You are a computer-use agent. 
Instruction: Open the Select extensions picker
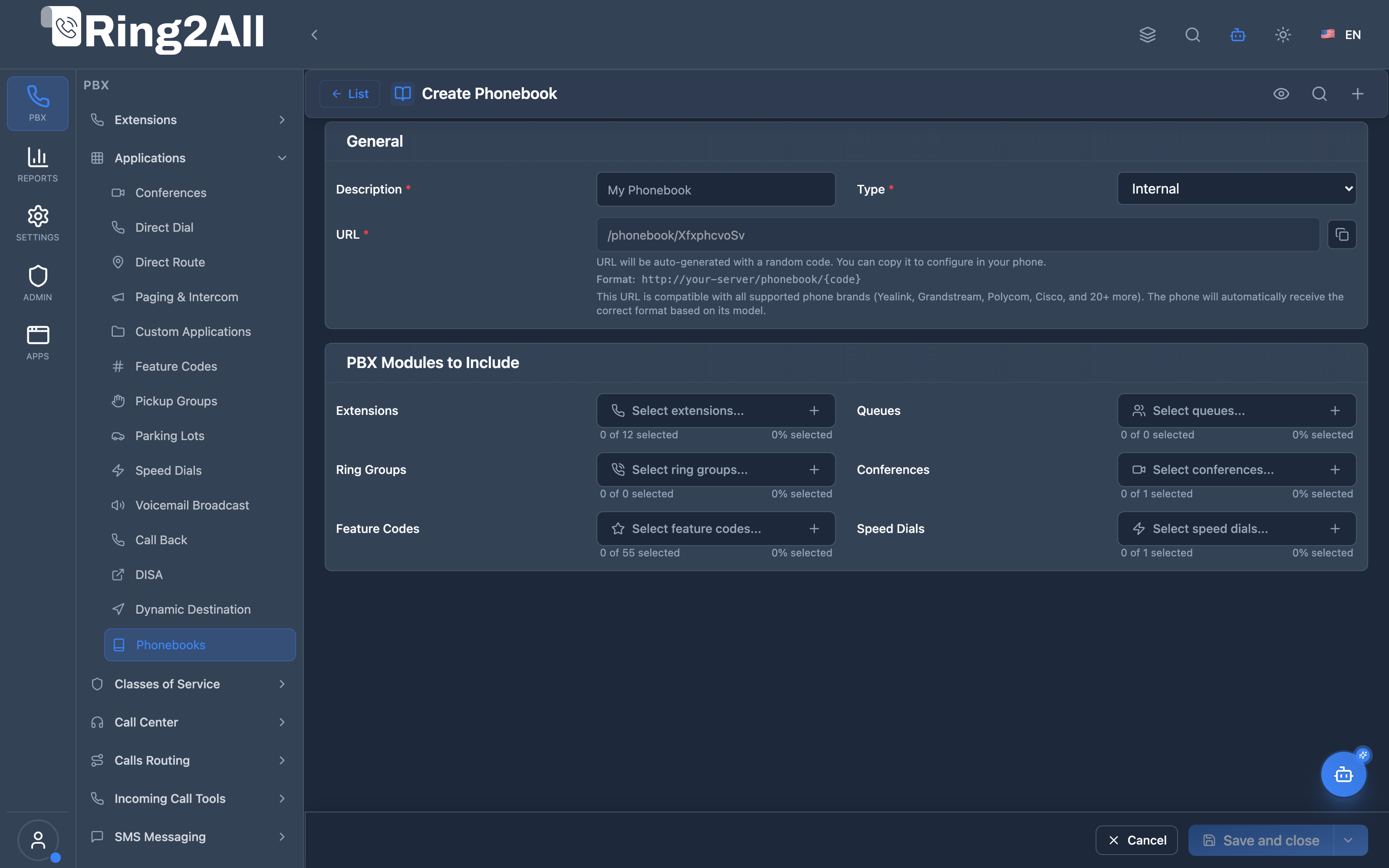click(716, 411)
